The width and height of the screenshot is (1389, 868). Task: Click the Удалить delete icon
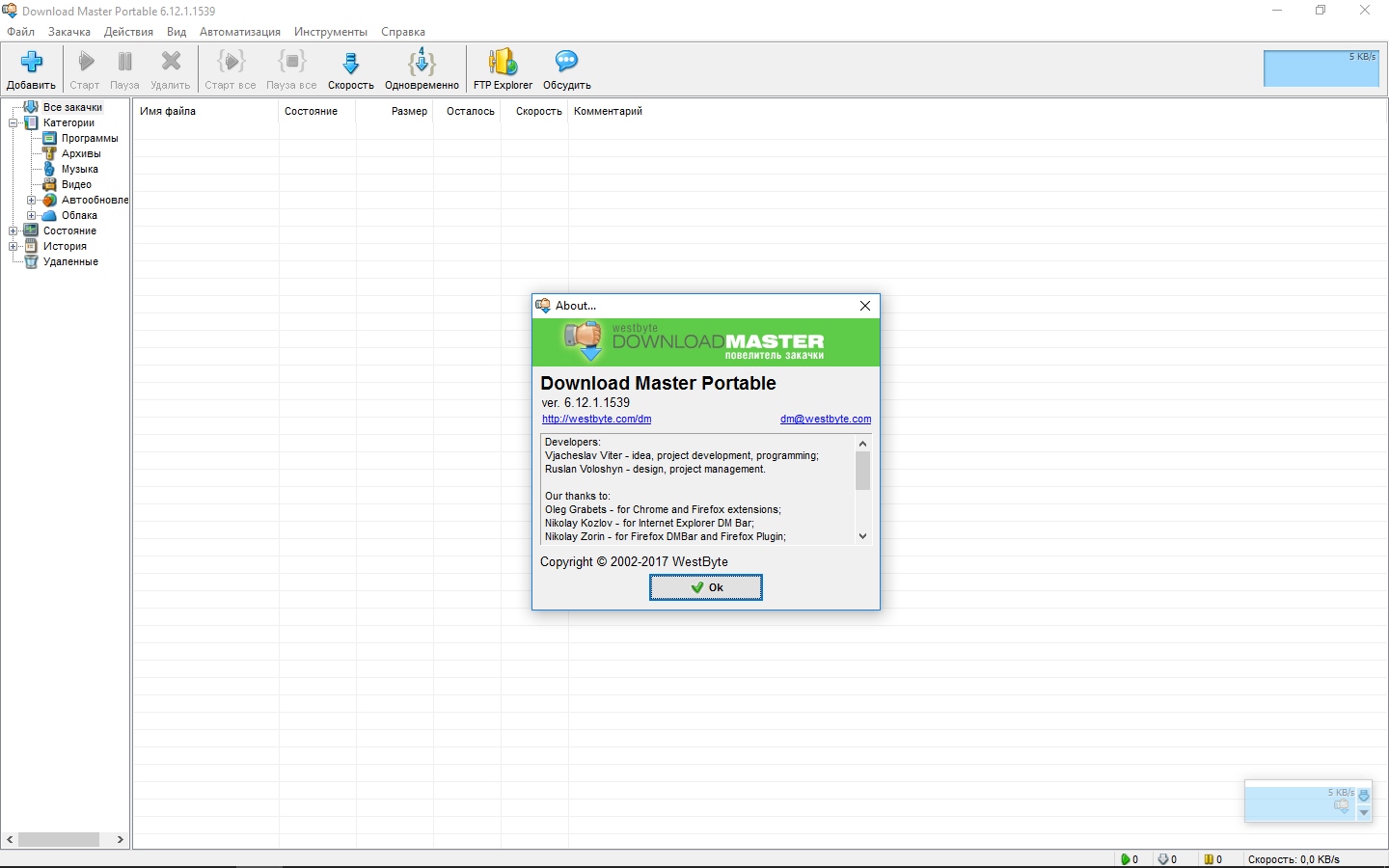171,63
